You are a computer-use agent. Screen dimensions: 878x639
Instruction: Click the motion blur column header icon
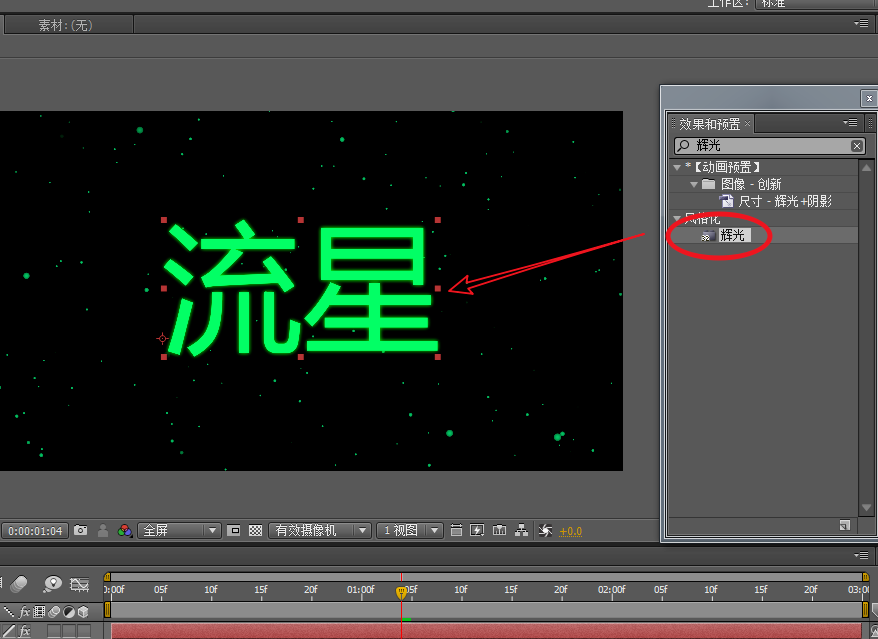point(54,612)
